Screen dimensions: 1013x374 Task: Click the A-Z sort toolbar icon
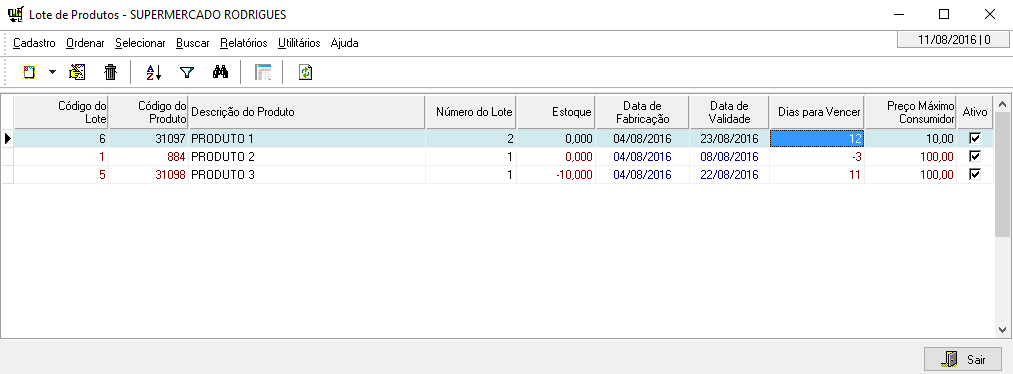coord(153,72)
